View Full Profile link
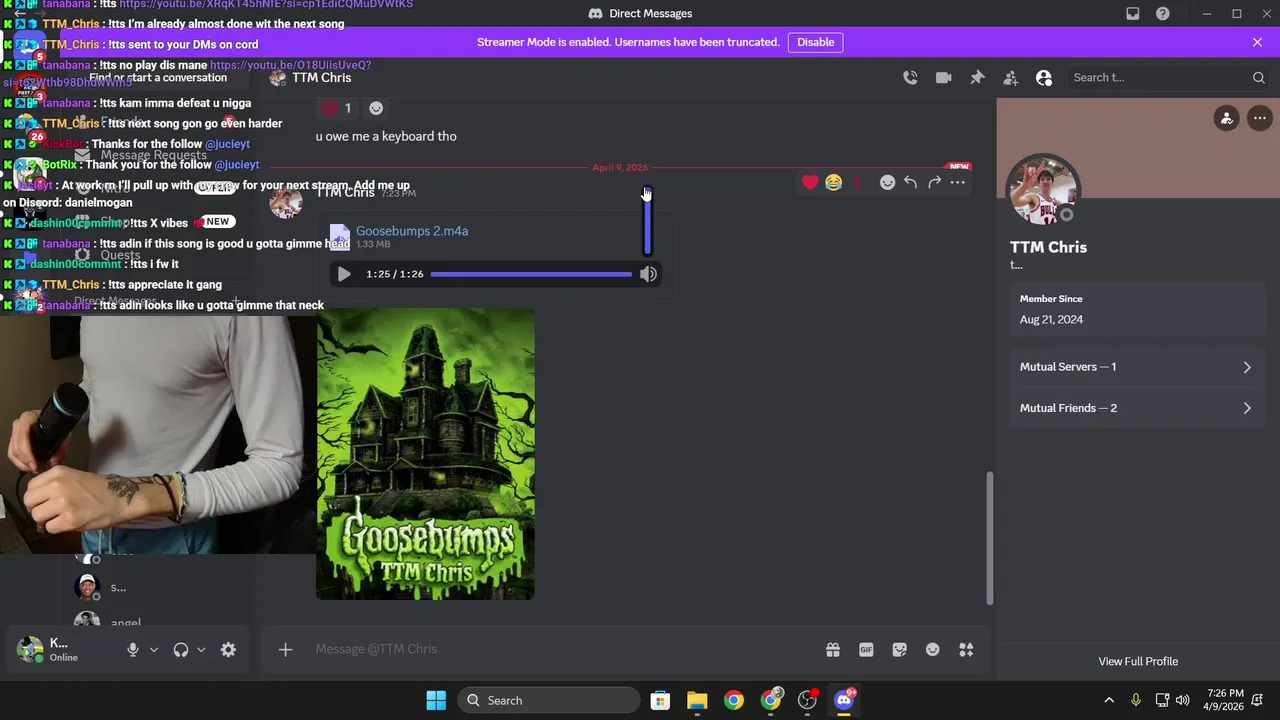Screen dimensions: 1280x720 tap(1138, 662)
